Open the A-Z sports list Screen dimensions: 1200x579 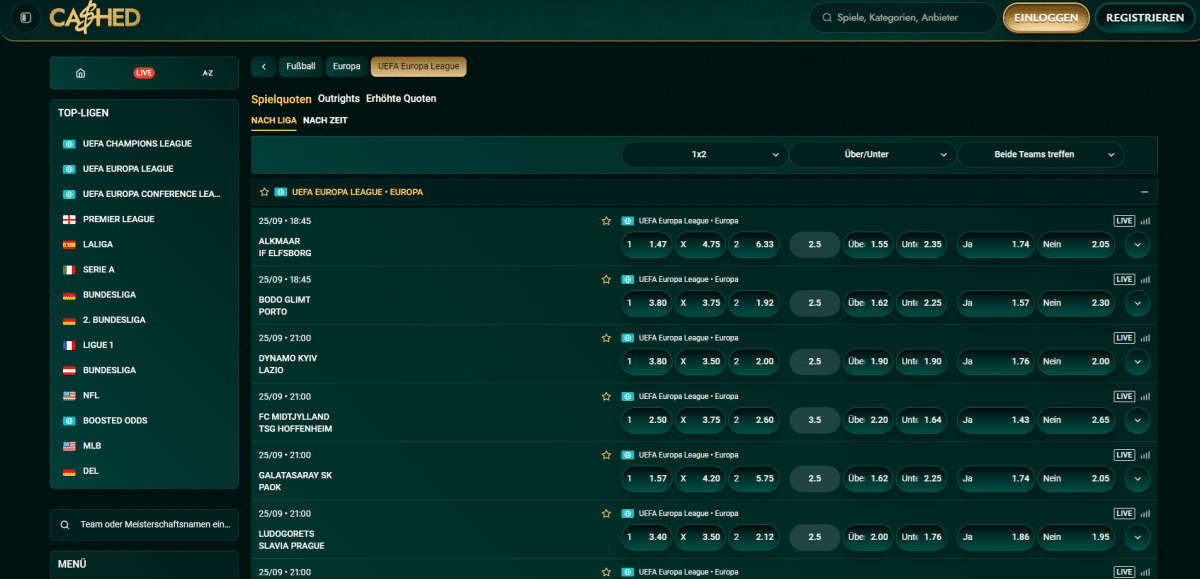[x=208, y=73]
